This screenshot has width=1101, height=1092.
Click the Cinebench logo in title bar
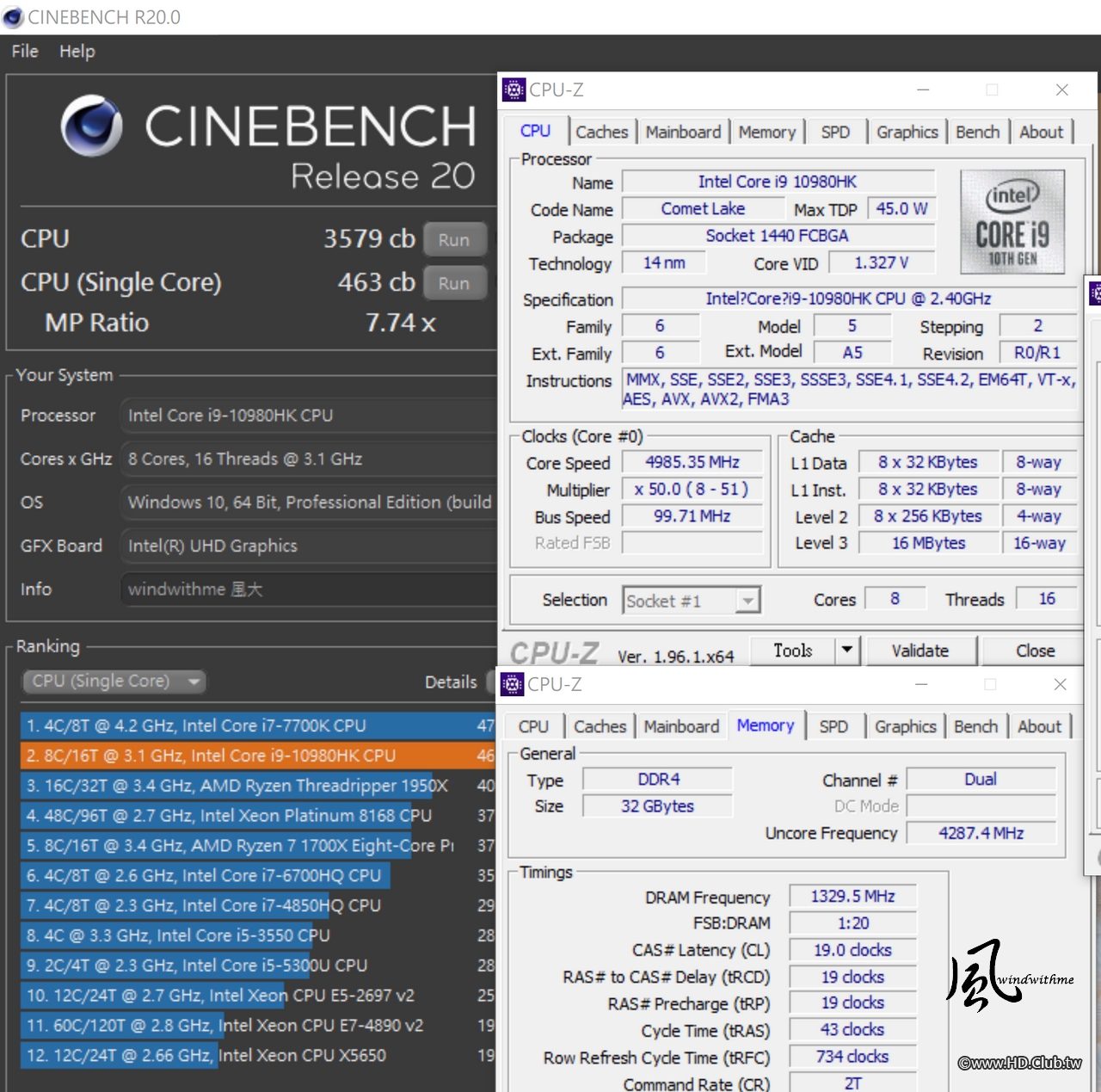(x=13, y=17)
